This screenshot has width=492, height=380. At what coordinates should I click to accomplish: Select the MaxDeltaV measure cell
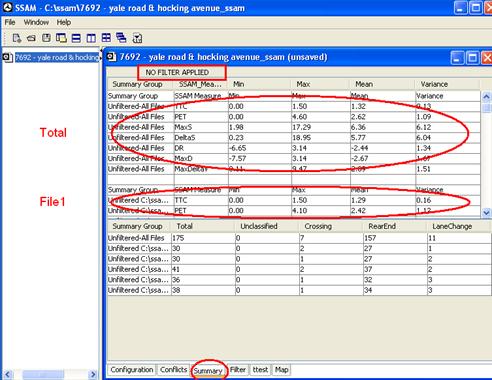pyautogui.click(x=201, y=169)
